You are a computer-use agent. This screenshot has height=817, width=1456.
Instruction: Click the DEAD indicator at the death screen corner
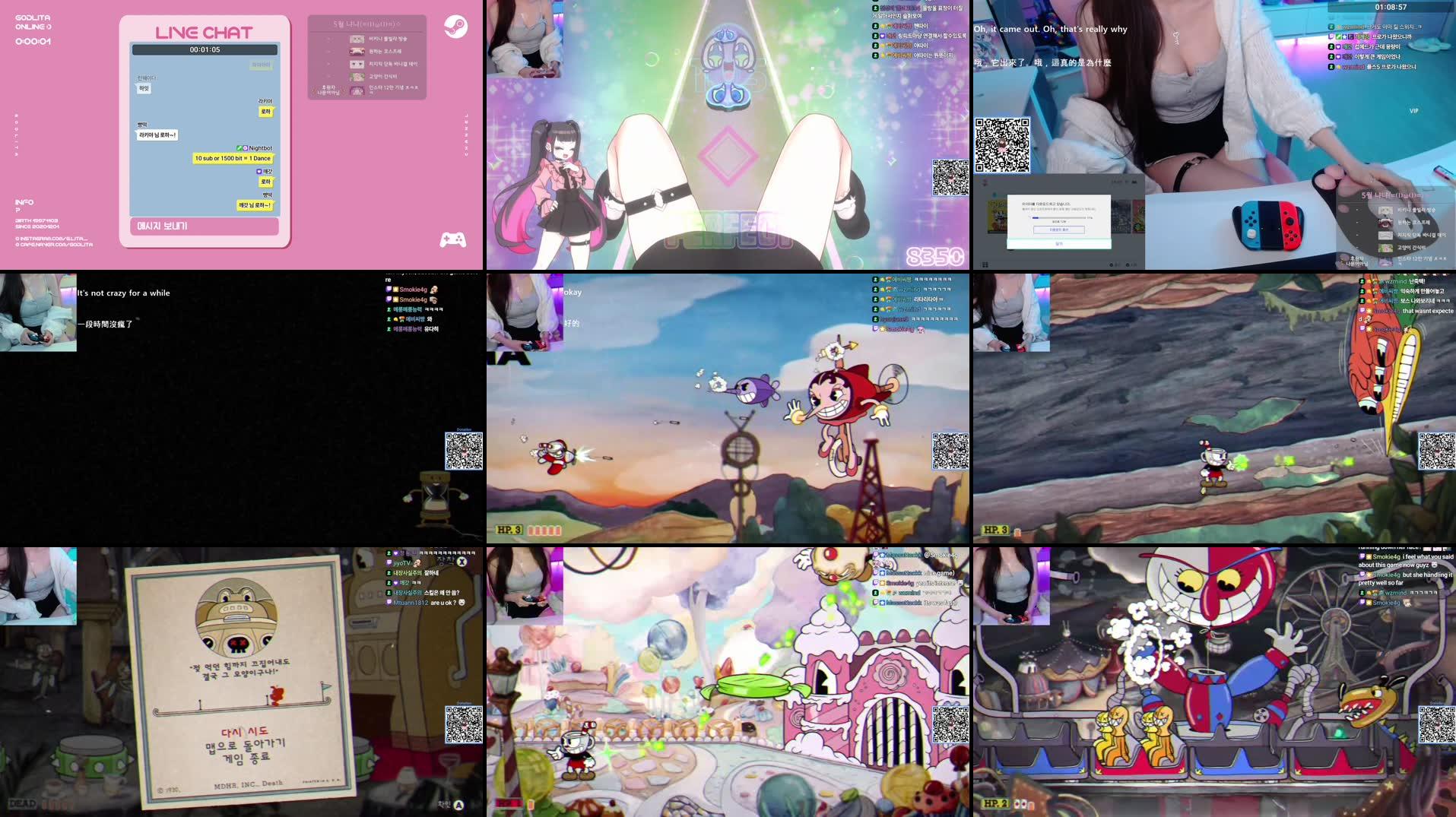tap(23, 803)
